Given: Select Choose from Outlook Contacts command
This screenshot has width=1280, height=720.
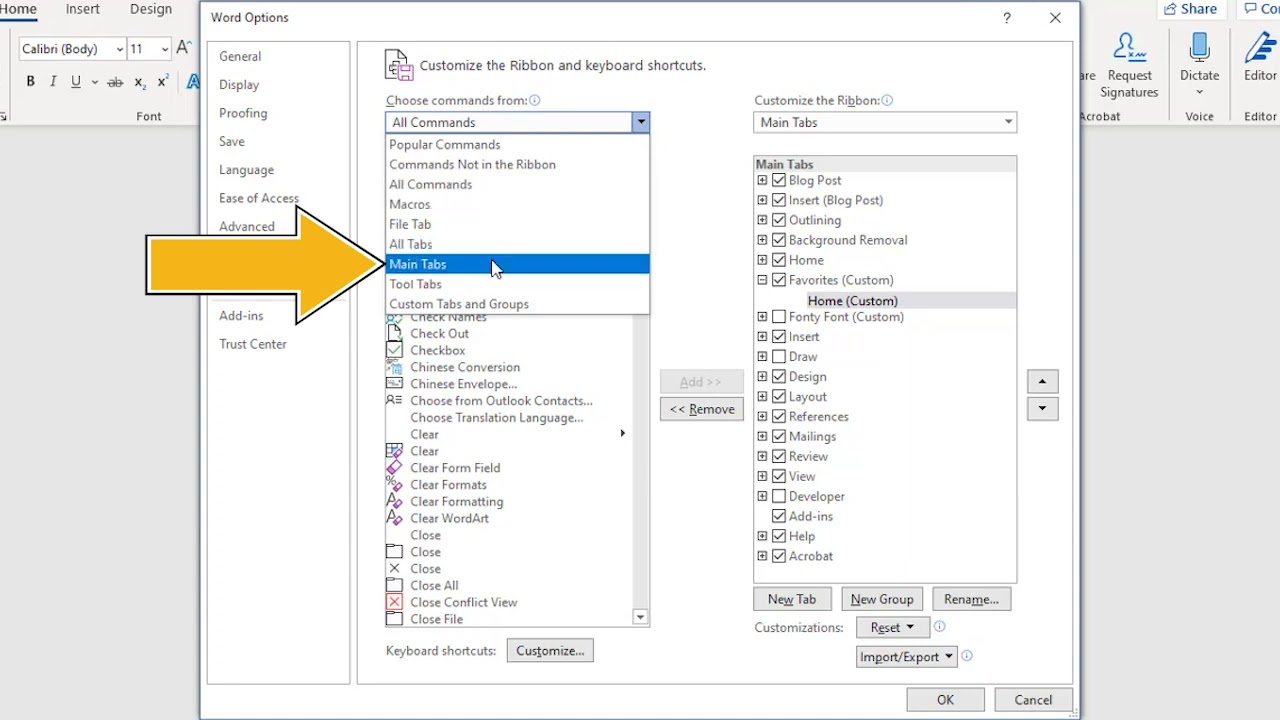Looking at the screenshot, I should (501, 401).
